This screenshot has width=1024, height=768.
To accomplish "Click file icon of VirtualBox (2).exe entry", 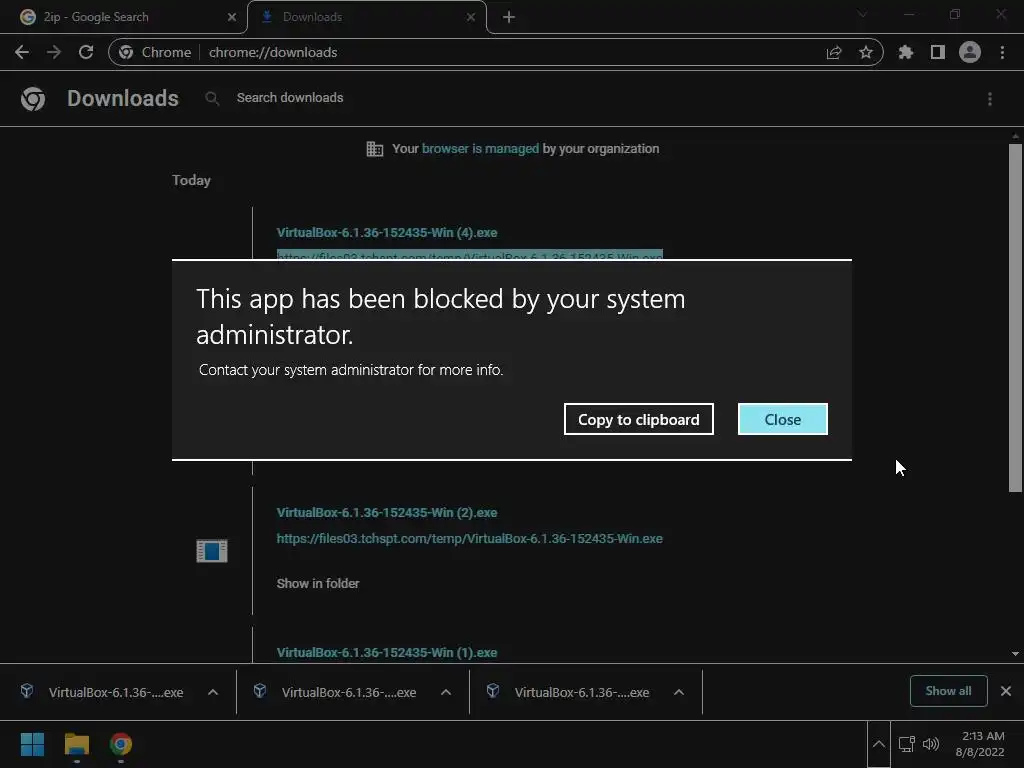I will [x=212, y=551].
